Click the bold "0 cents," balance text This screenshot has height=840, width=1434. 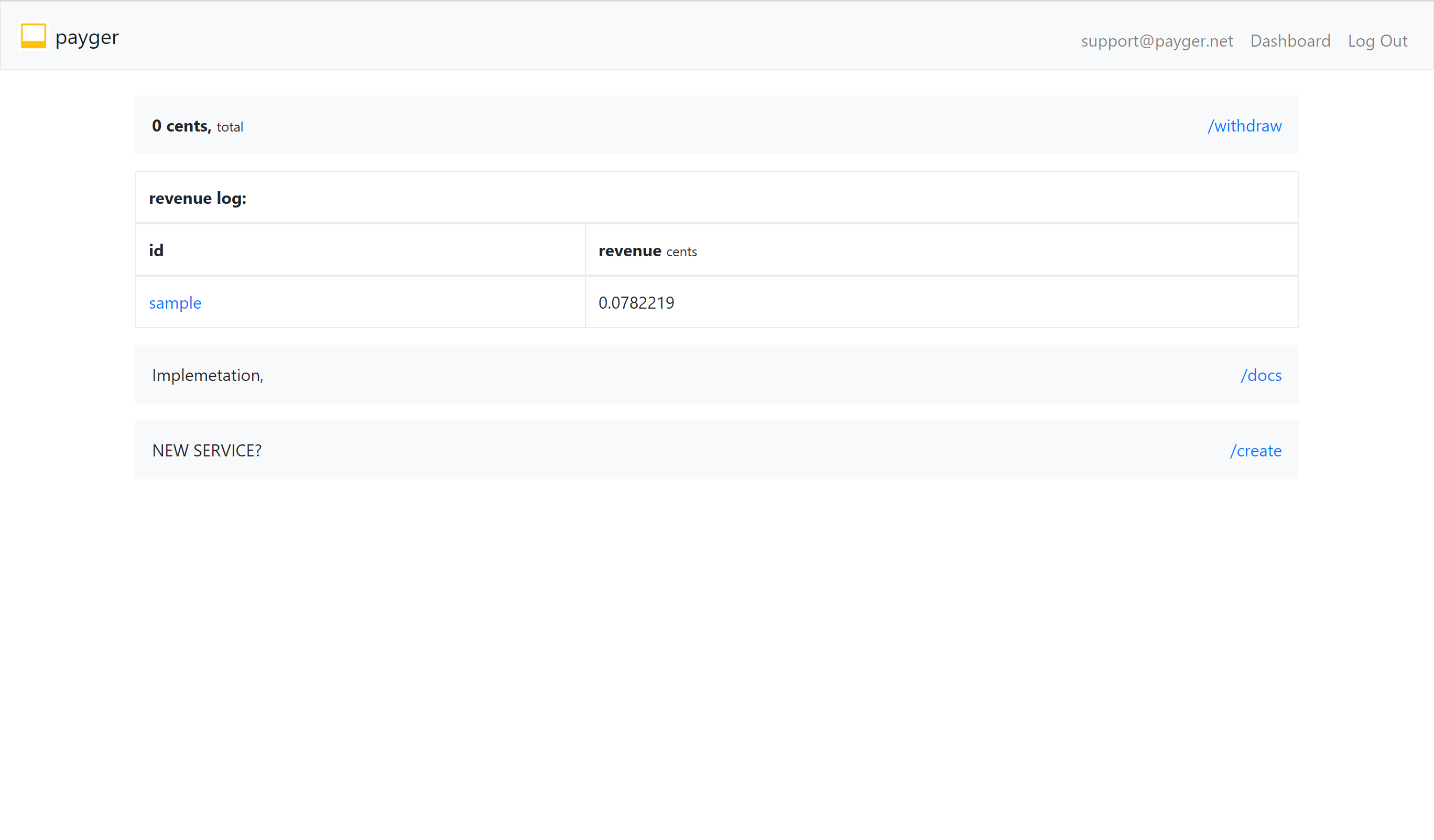(x=181, y=126)
